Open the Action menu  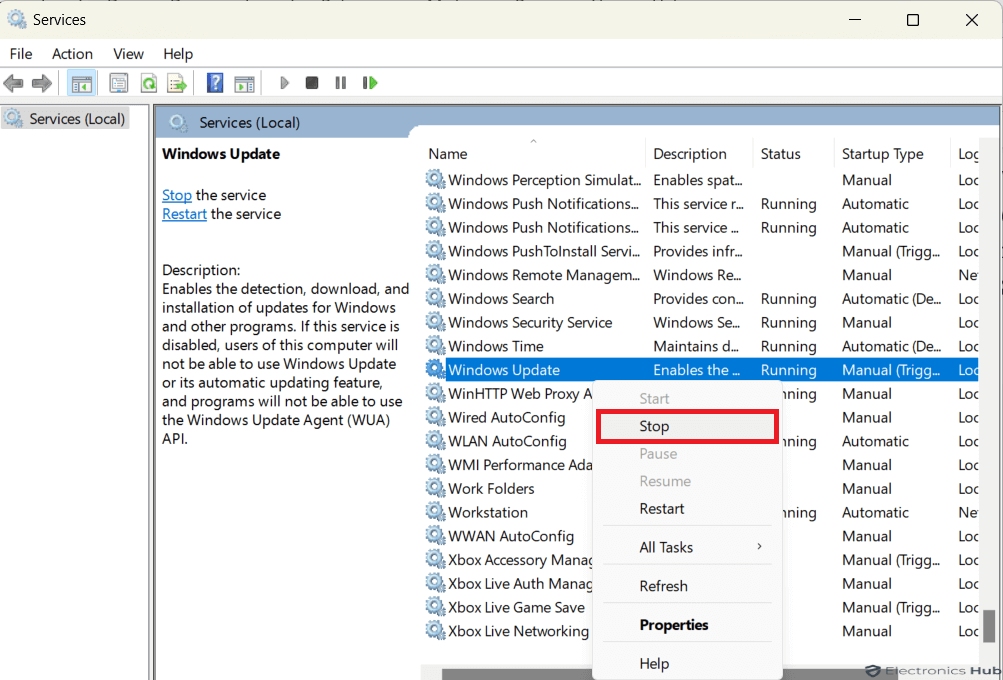72,54
